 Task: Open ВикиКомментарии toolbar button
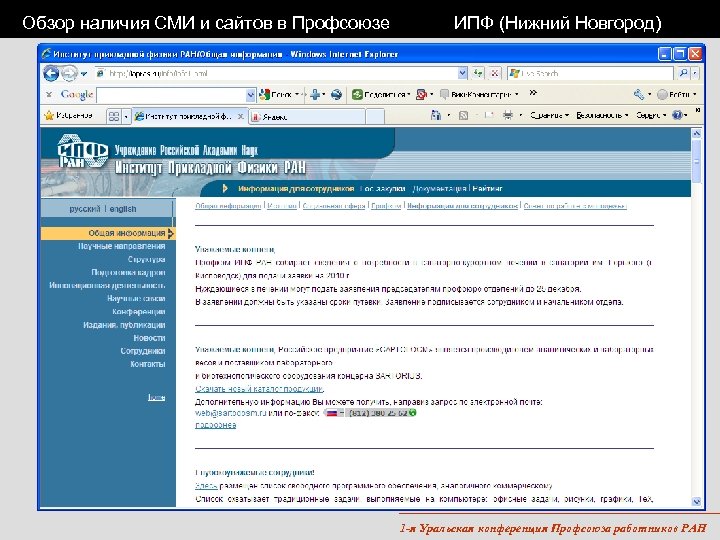click(479, 95)
